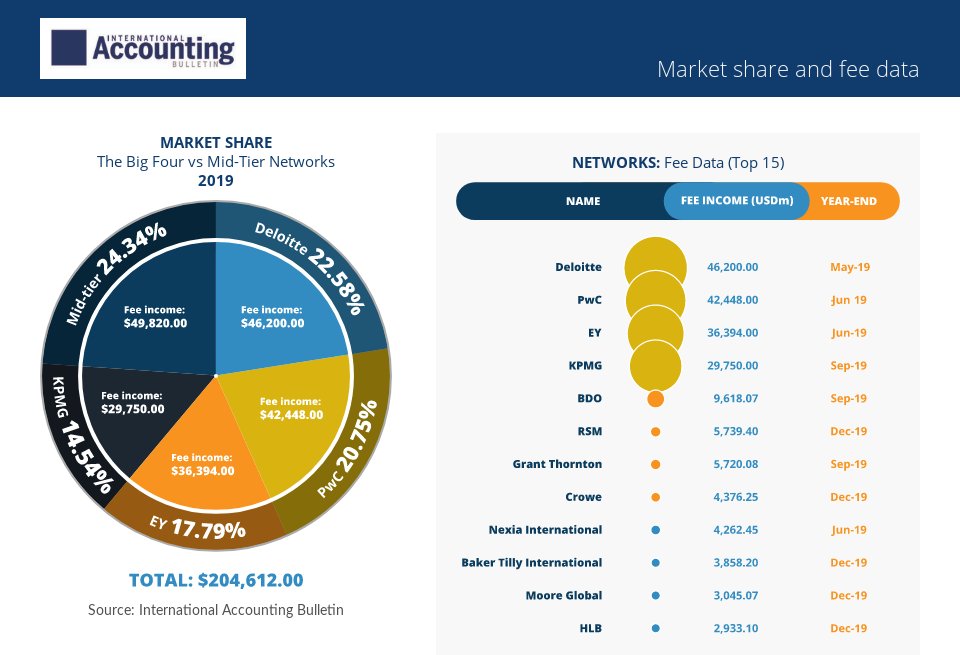Viewport: 960px width, 655px height.
Task: Select the FEE INCOME (USDm) column header
Action: click(x=737, y=201)
